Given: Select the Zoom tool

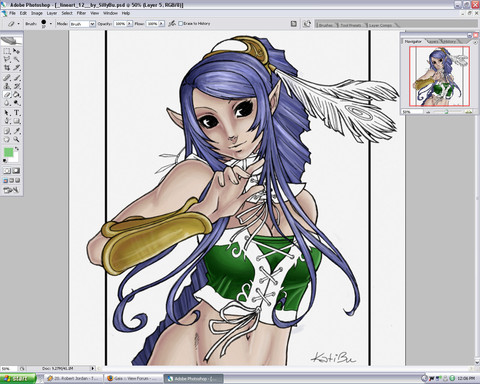Looking at the screenshot, I should click(x=16, y=139).
